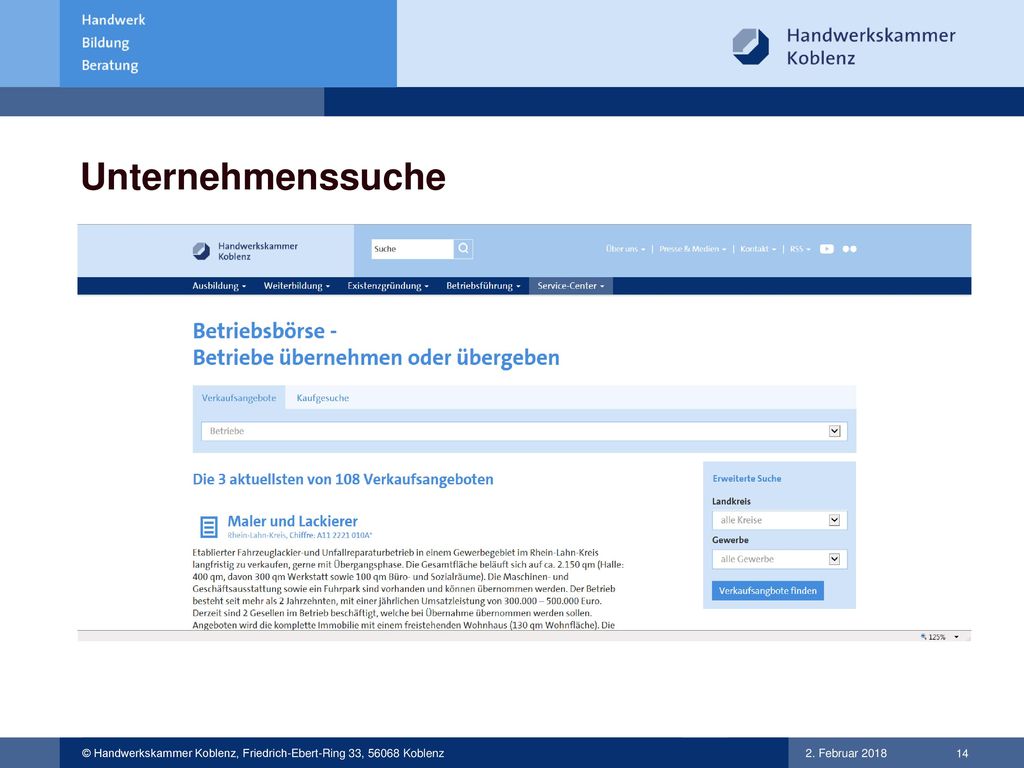The width and height of the screenshot is (1024, 768).
Task: Expand the Existenzgründung menu
Action: click(x=388, y=285)
